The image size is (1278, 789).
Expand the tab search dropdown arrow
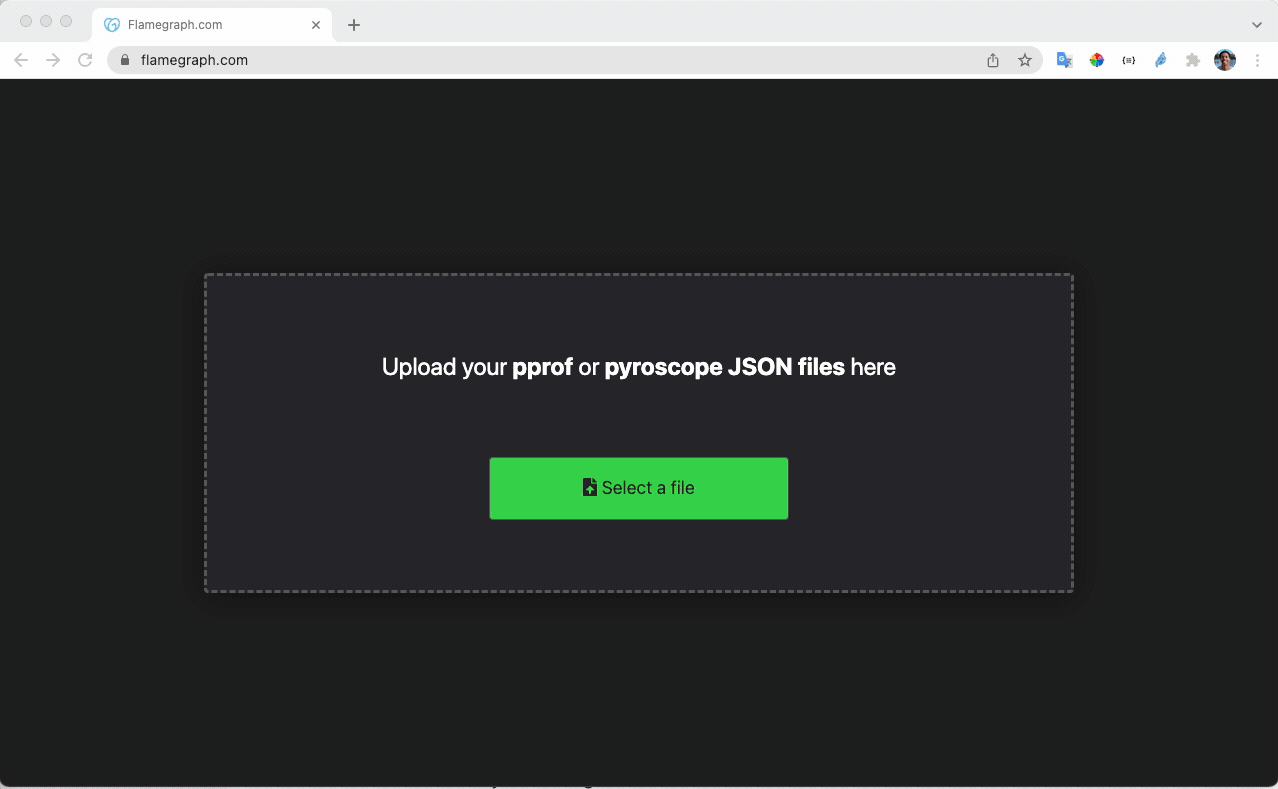pyautogui.click(x=1257, y=25)
